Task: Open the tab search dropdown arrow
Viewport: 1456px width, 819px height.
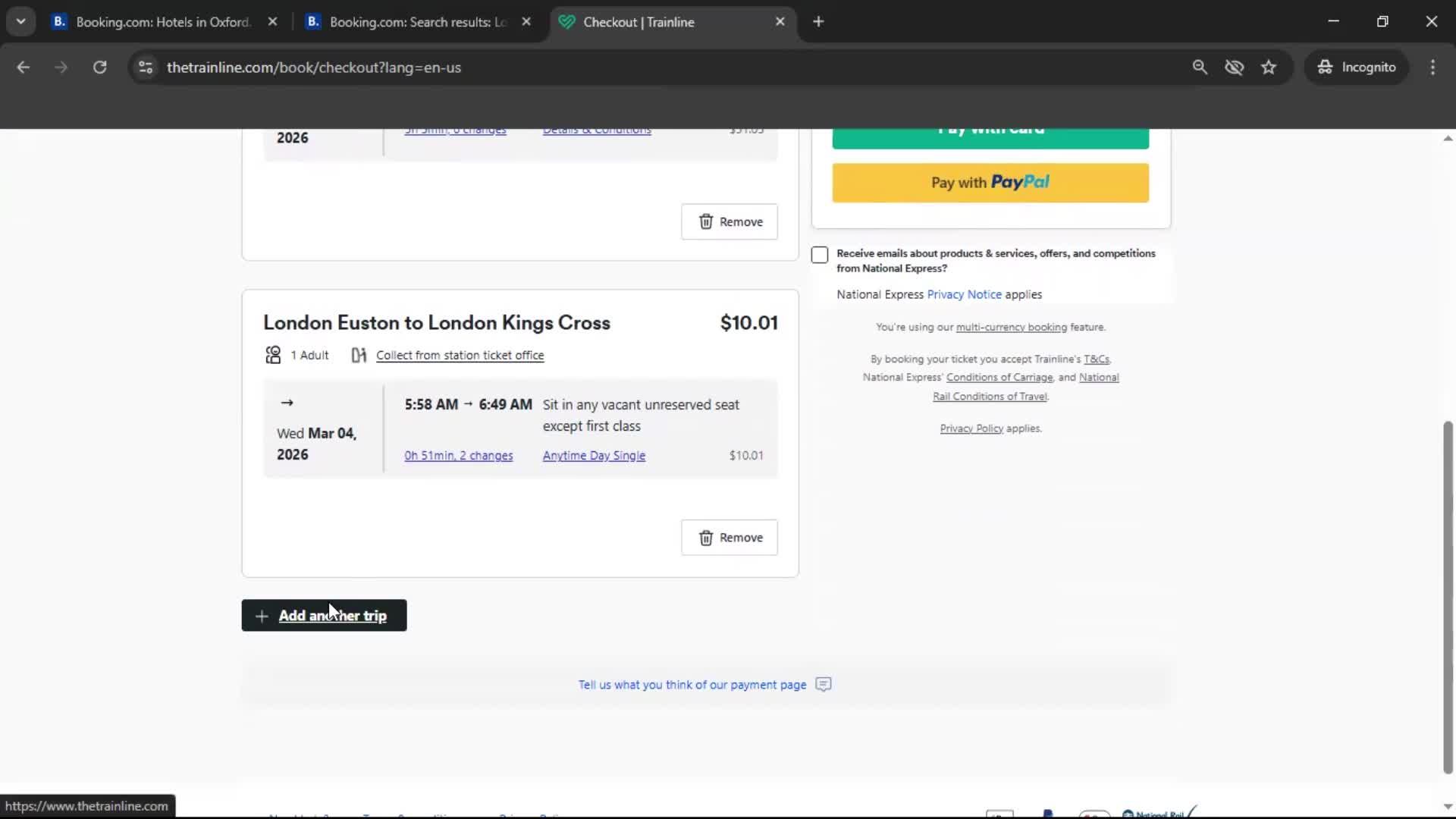Action: point(20,21)
